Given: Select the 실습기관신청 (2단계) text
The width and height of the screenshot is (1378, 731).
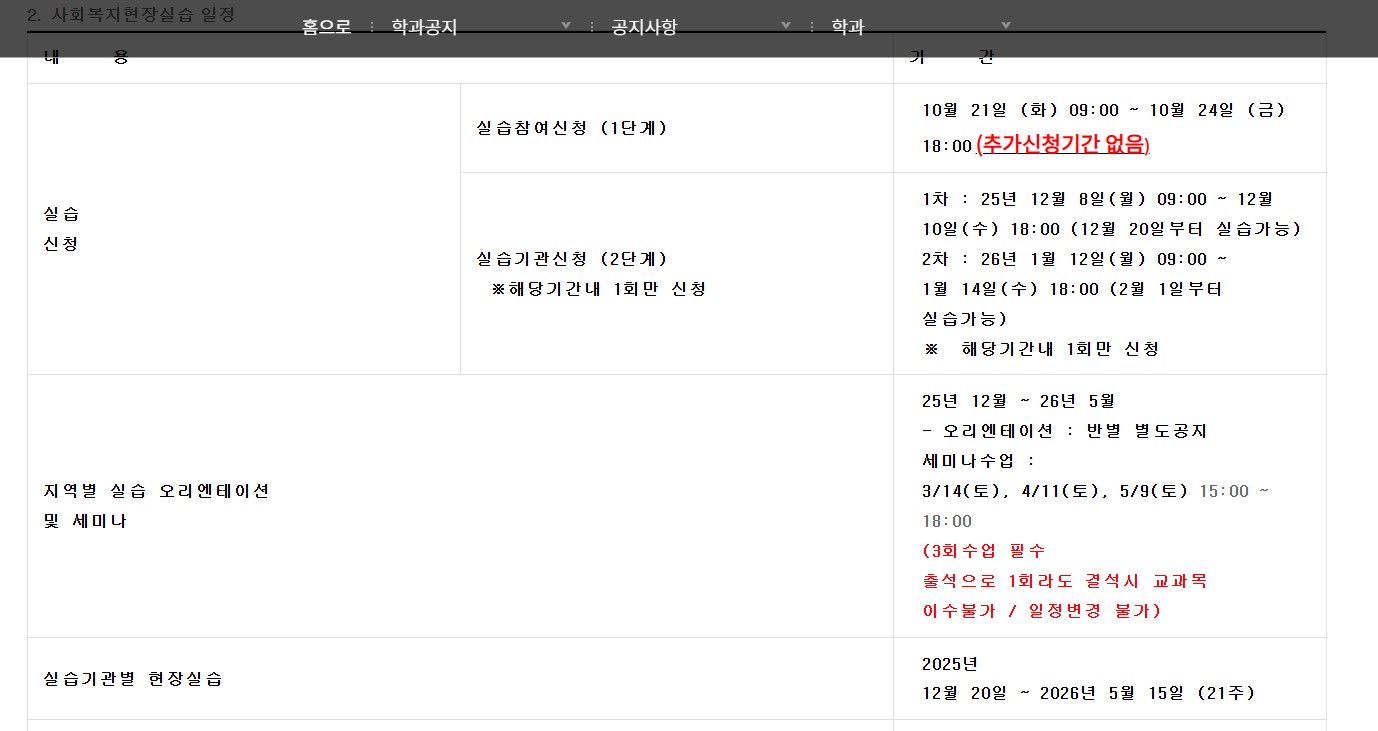Looking at the screenshot, I should click(x=572, y=259).
